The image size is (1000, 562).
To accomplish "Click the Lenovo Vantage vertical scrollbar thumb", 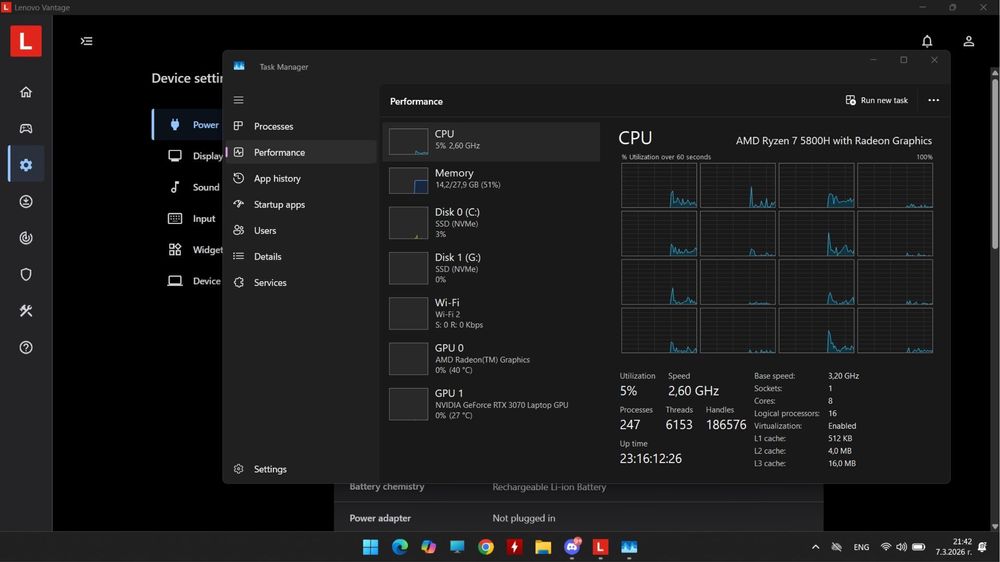I will point(995,163).
